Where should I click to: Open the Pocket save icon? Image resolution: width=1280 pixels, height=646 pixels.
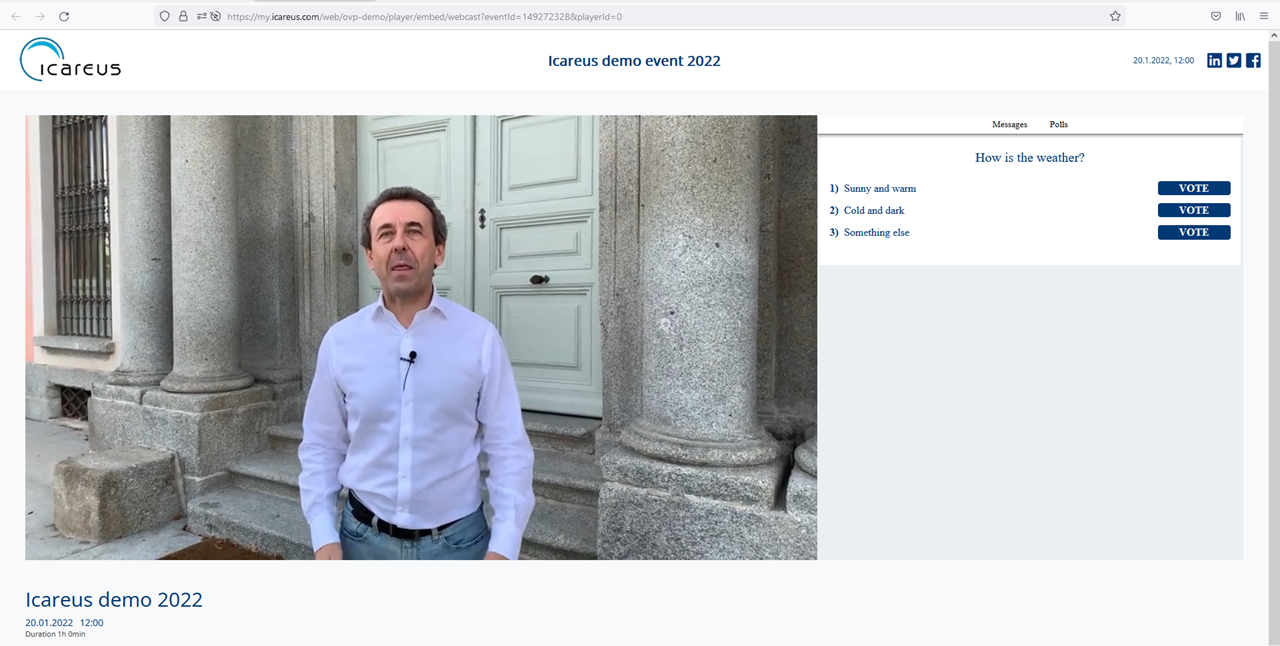tap(1216, 17)
